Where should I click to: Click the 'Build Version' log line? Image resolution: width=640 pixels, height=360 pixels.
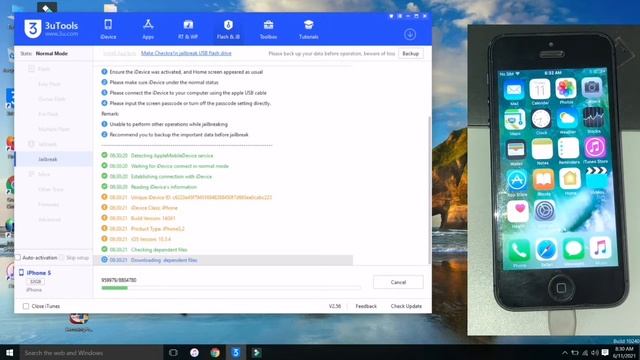pyautogui.click(x=138, y=218)
